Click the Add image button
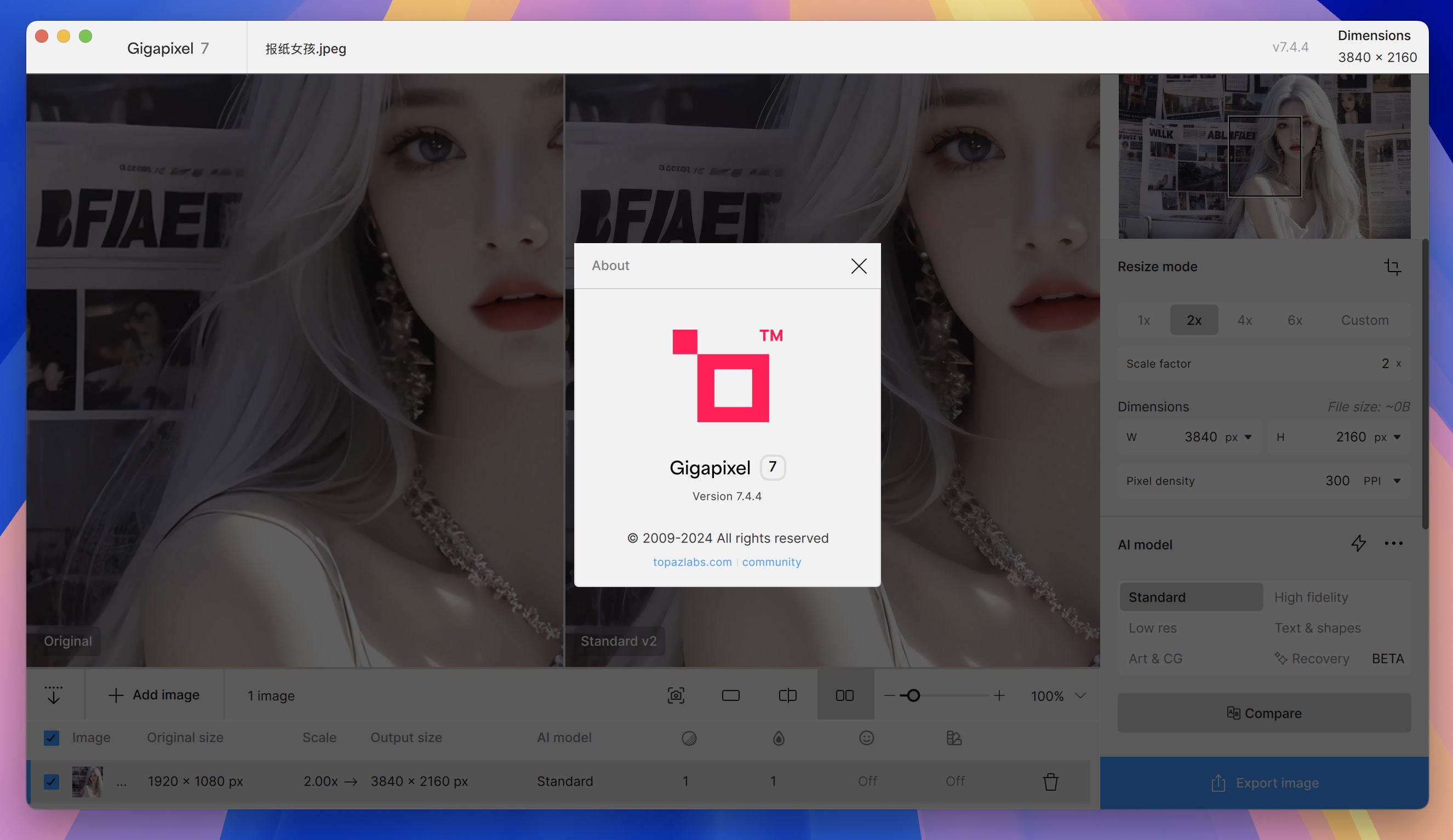1453x840 pixels. click(x=154, y=695)
